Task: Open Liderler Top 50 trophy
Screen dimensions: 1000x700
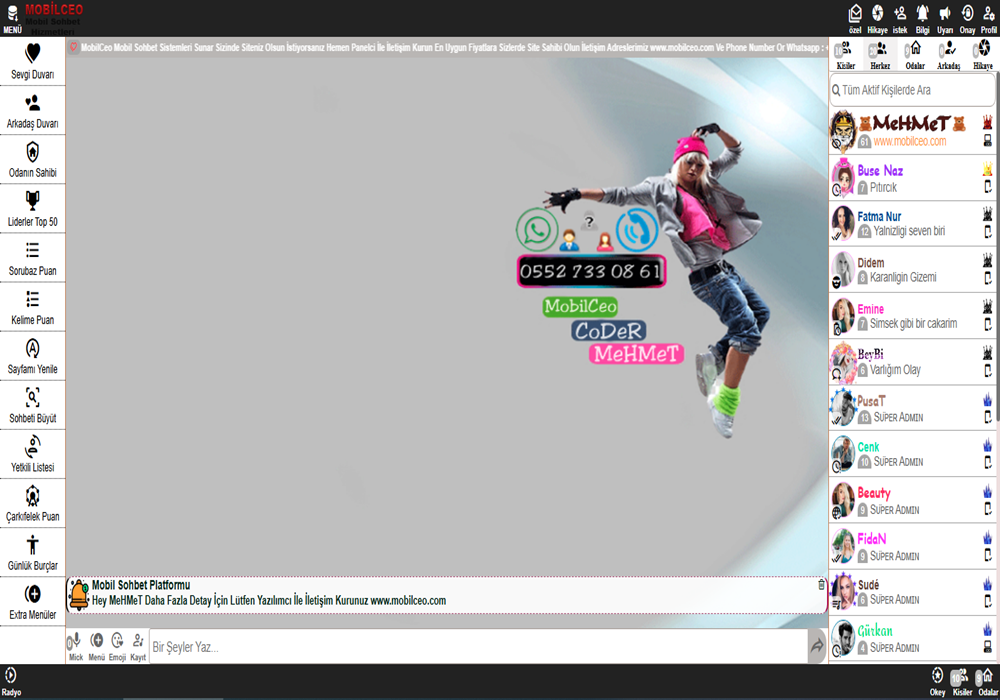Action: tap(33, 201)
